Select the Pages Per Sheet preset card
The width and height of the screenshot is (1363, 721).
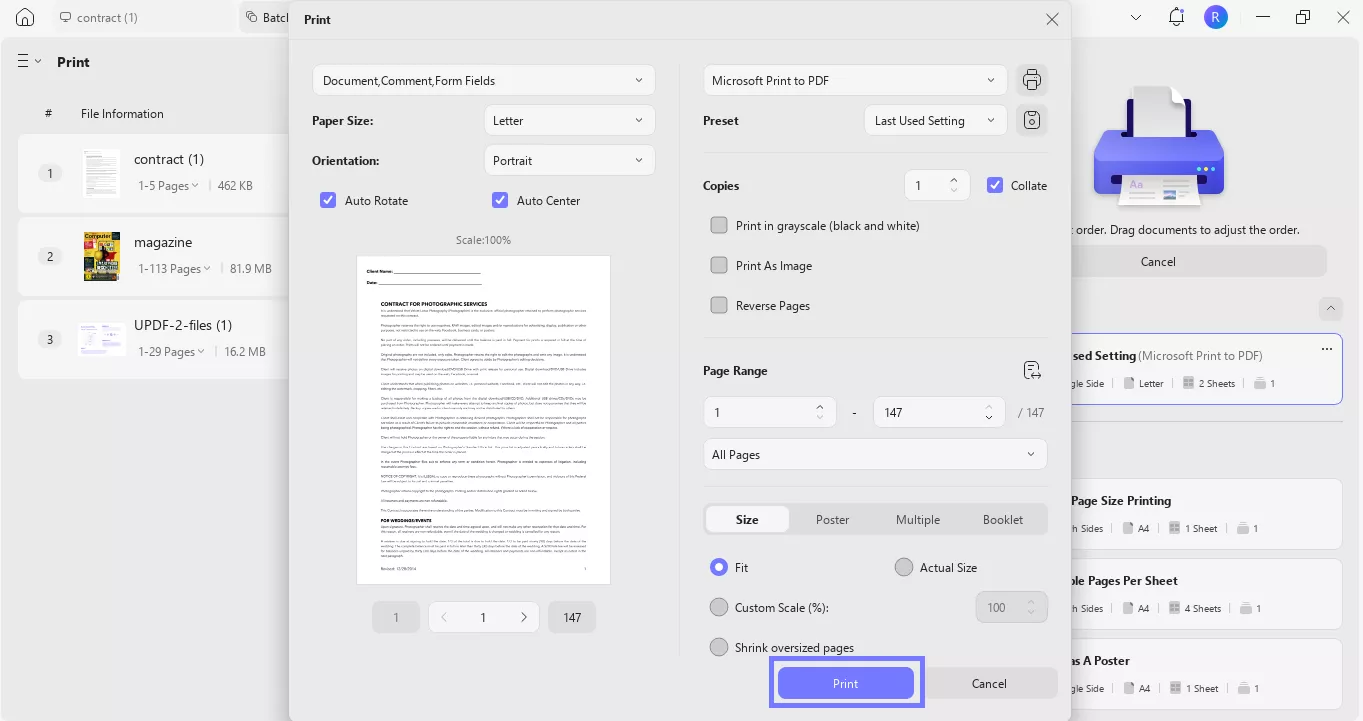click(x=1205, y=593)
